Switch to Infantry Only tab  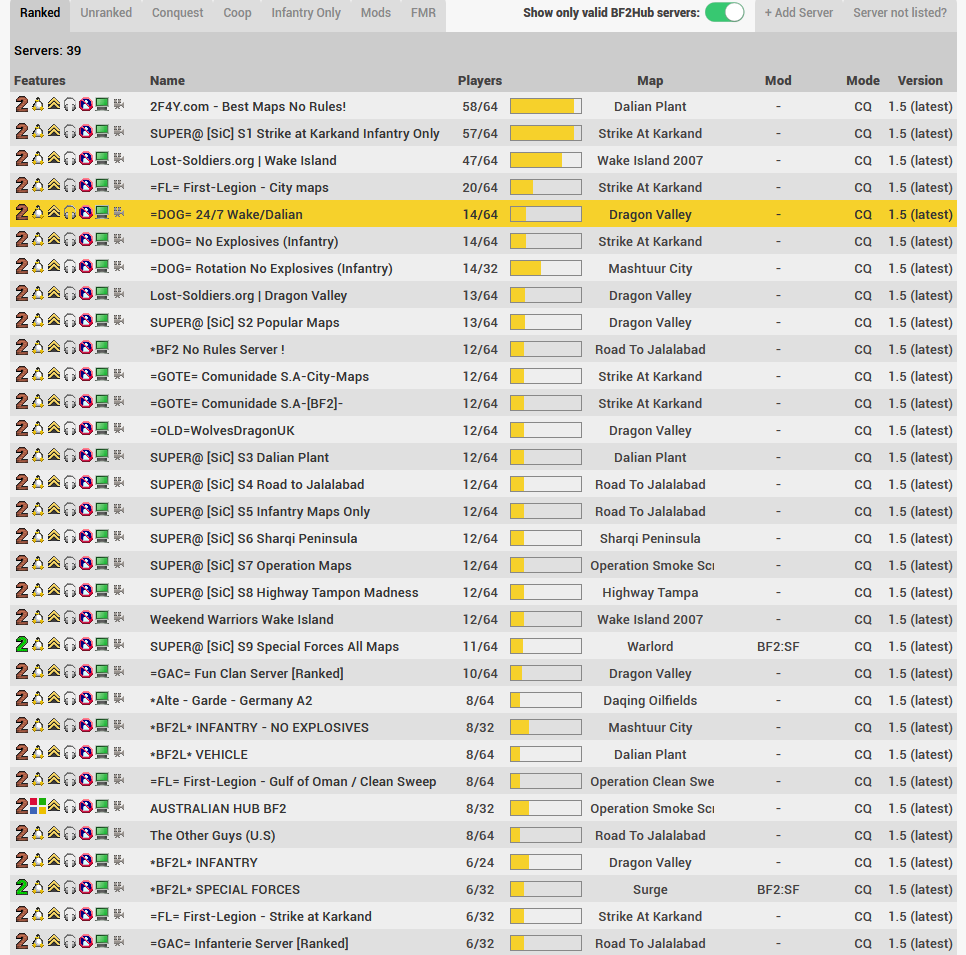[306, 13]
